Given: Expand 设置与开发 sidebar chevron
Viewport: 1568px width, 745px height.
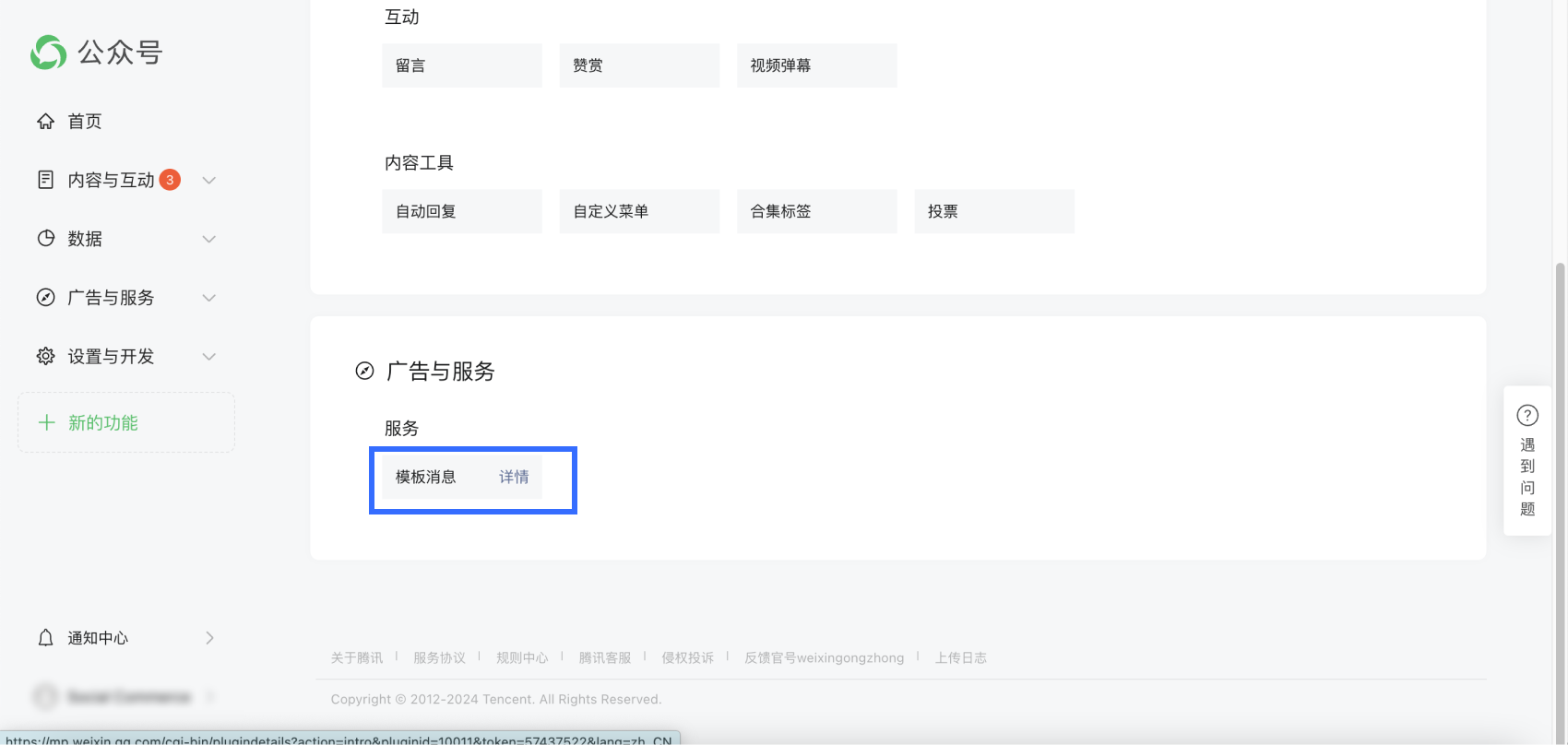Looking at the screenshot, I should point(209,357).
